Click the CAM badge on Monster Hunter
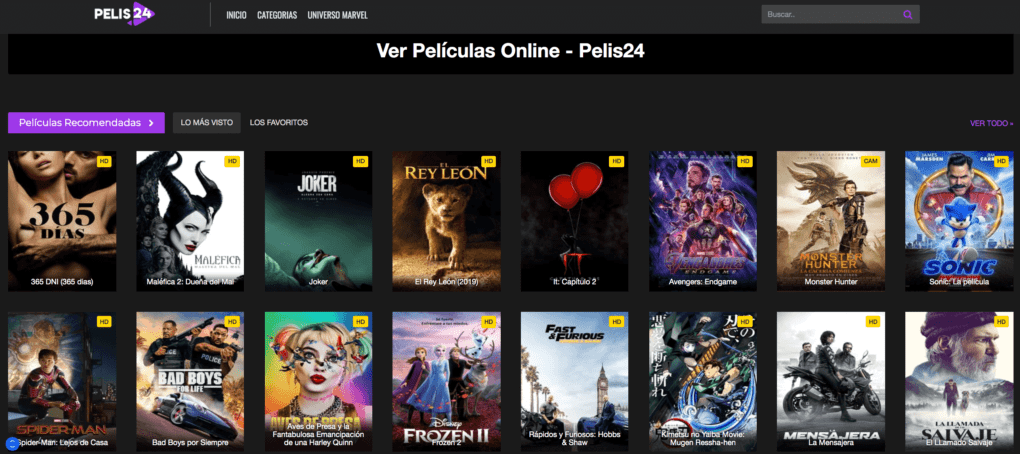Screen dimensions: 1020x454 coord(870,161)
